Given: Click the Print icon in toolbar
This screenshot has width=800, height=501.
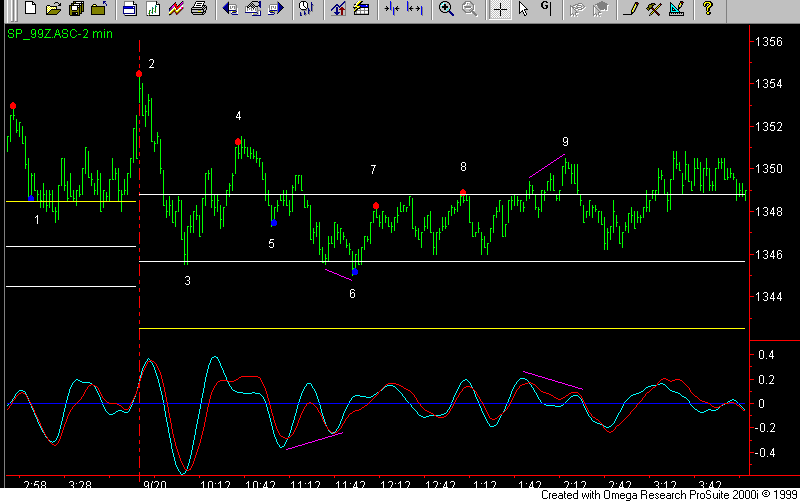Looking at the screenshot, I should [199, 9].
